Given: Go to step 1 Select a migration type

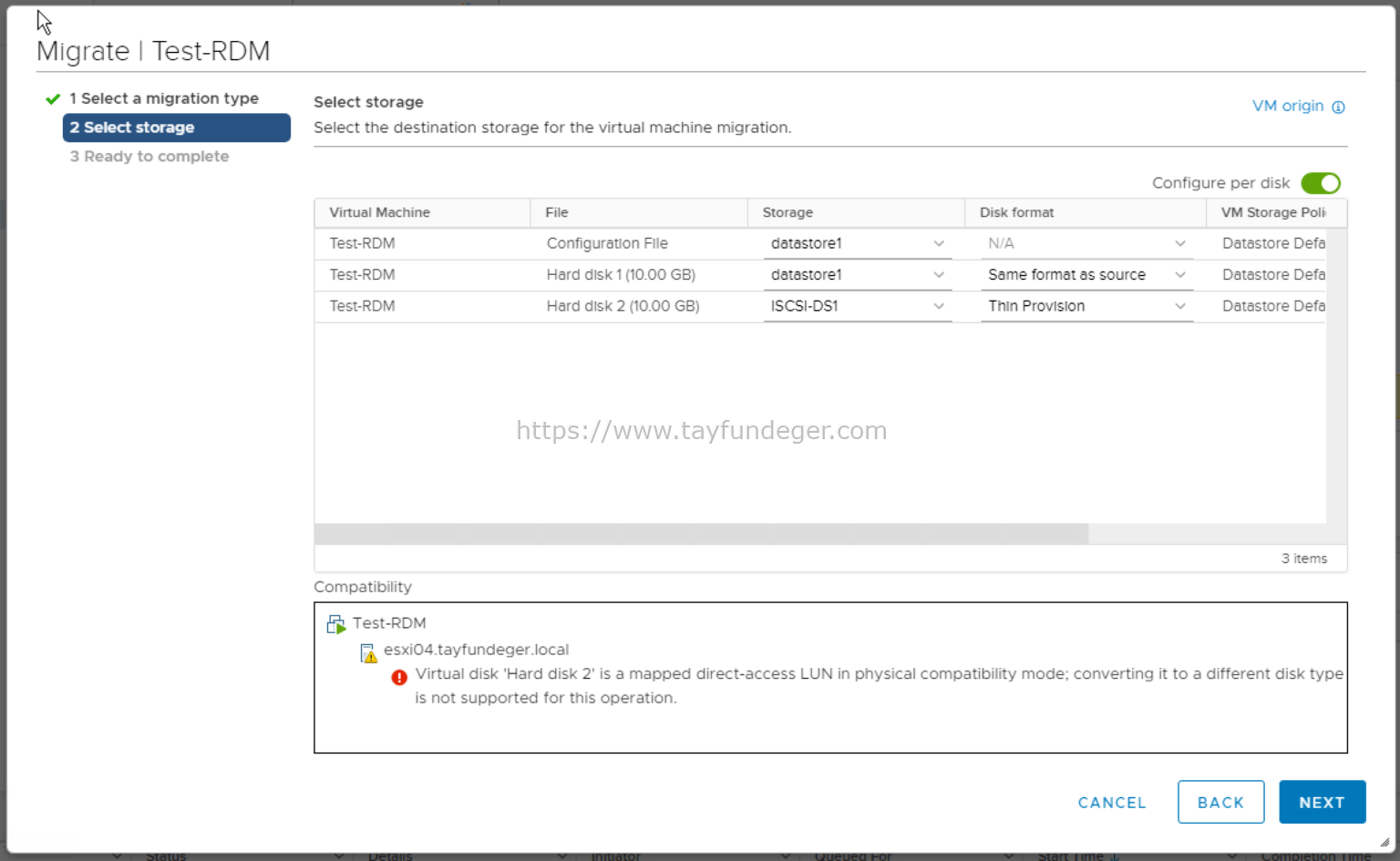Looking at the screenshot, I should pos(164,98).
